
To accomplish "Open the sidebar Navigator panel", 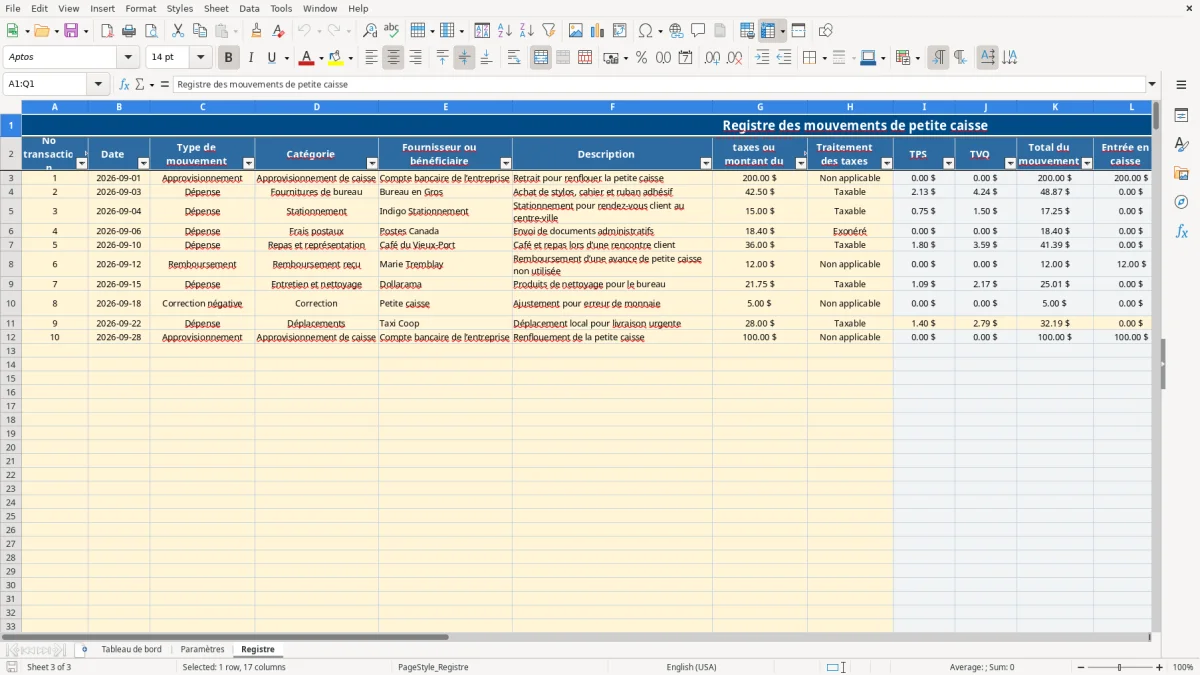I will (x=1181, y=203).
